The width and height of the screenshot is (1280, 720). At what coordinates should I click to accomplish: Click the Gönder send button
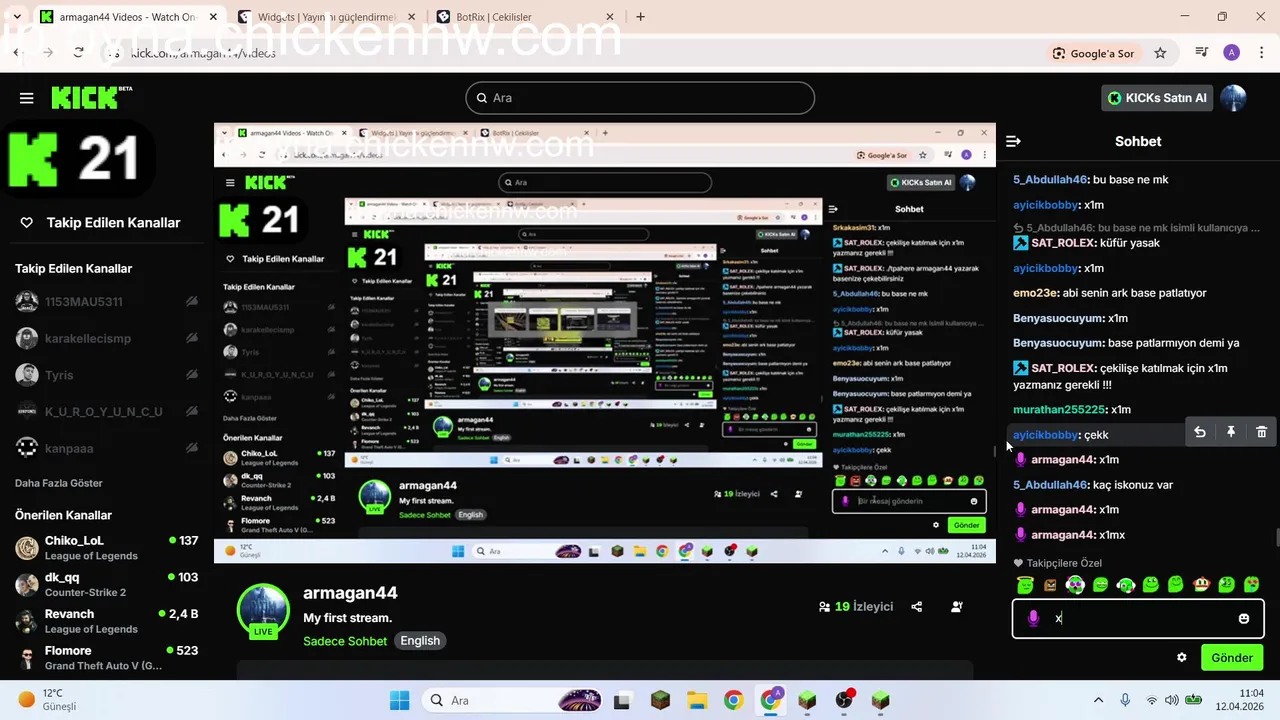point(1232,657)
